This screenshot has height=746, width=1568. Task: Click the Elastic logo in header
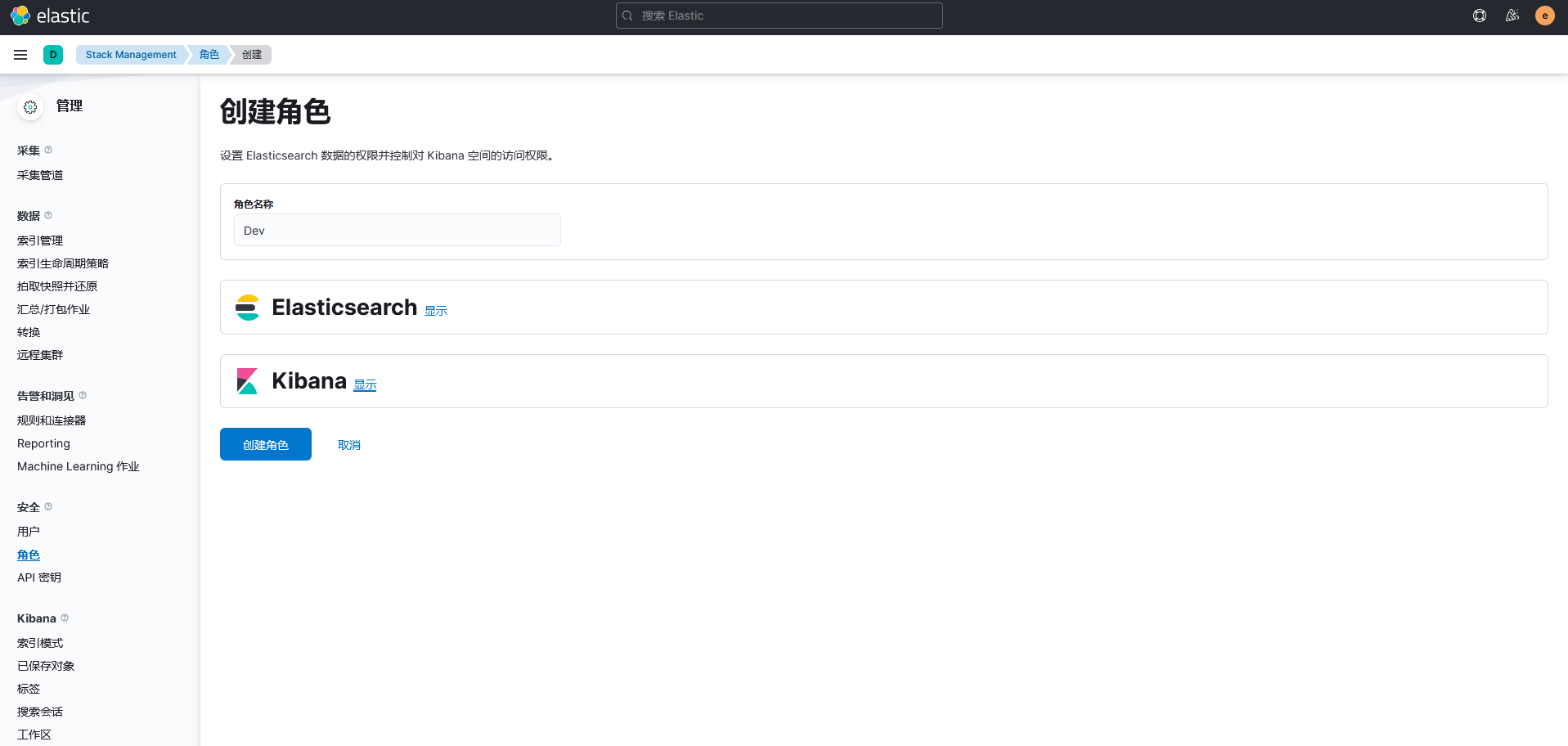pos(50,16)
